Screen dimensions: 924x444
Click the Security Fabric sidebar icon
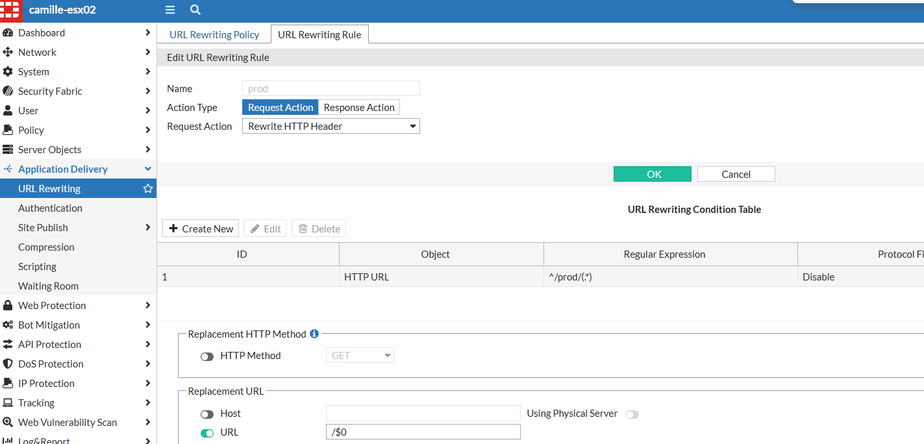click(x=8, y=91)
